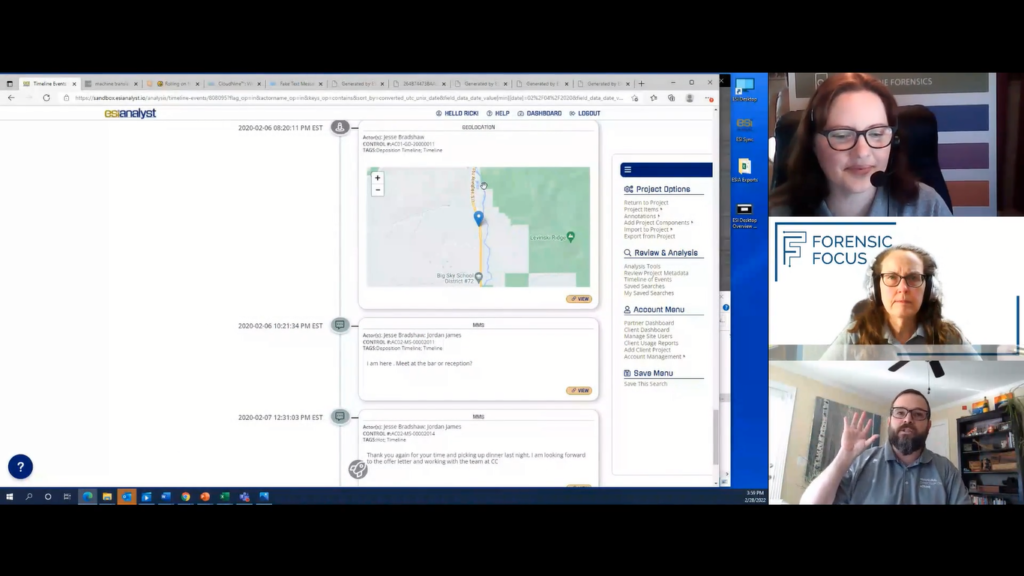1024x576 pixels.
Task: Open Windows taskbar search
Action: 29,497
